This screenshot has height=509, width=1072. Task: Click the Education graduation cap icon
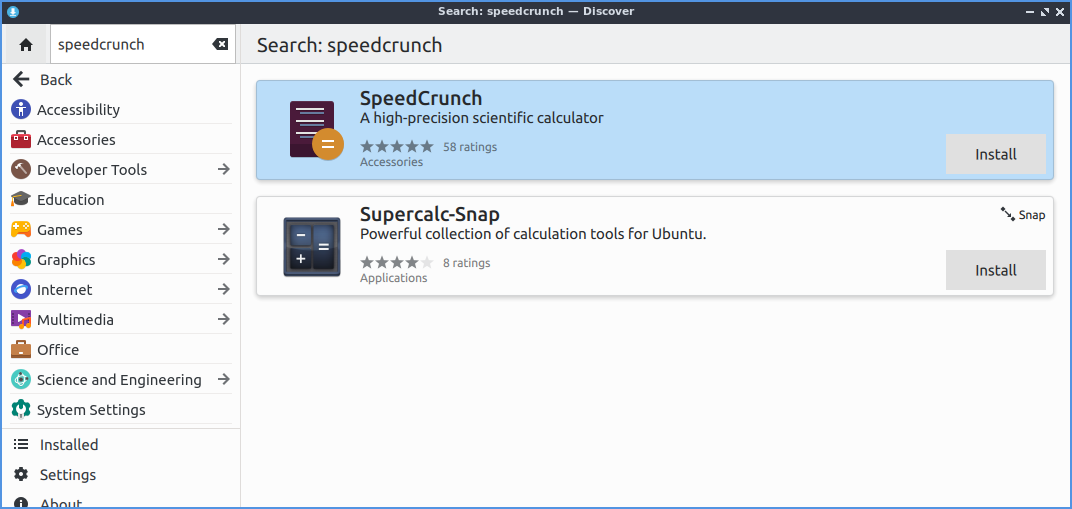[21, 200]
